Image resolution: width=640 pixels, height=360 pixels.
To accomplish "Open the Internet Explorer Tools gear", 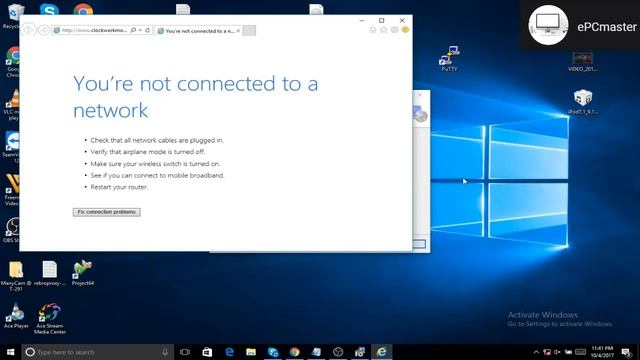I will pos(394,30).
